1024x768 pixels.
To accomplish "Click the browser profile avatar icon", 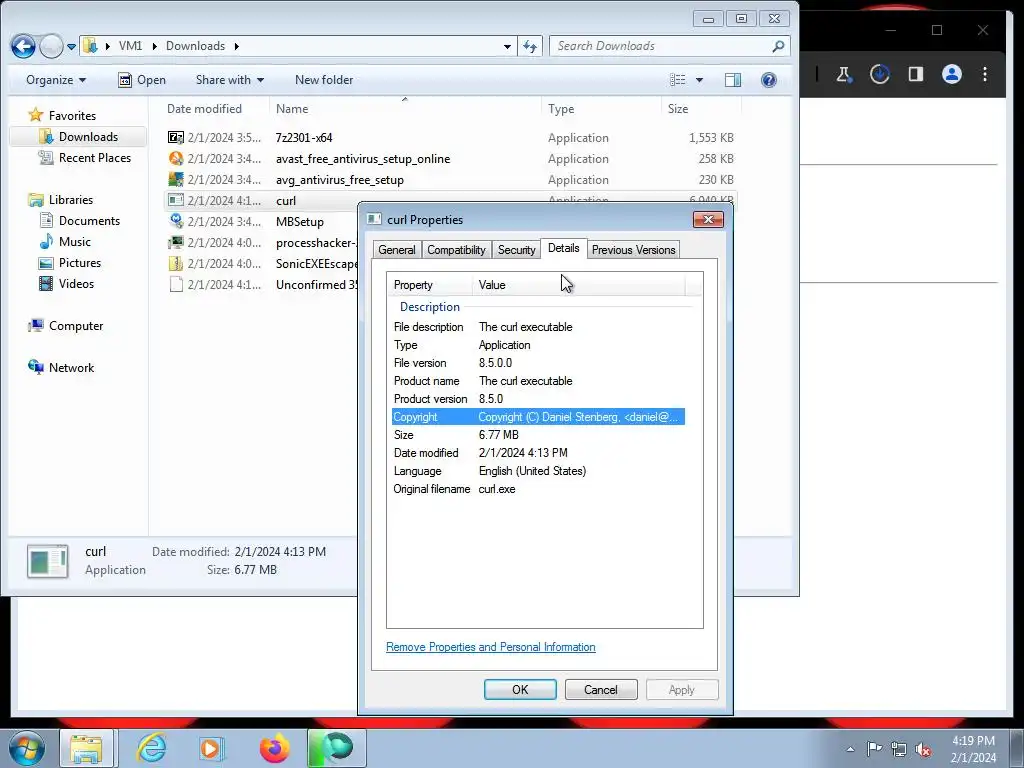I will tap(952, 74).
